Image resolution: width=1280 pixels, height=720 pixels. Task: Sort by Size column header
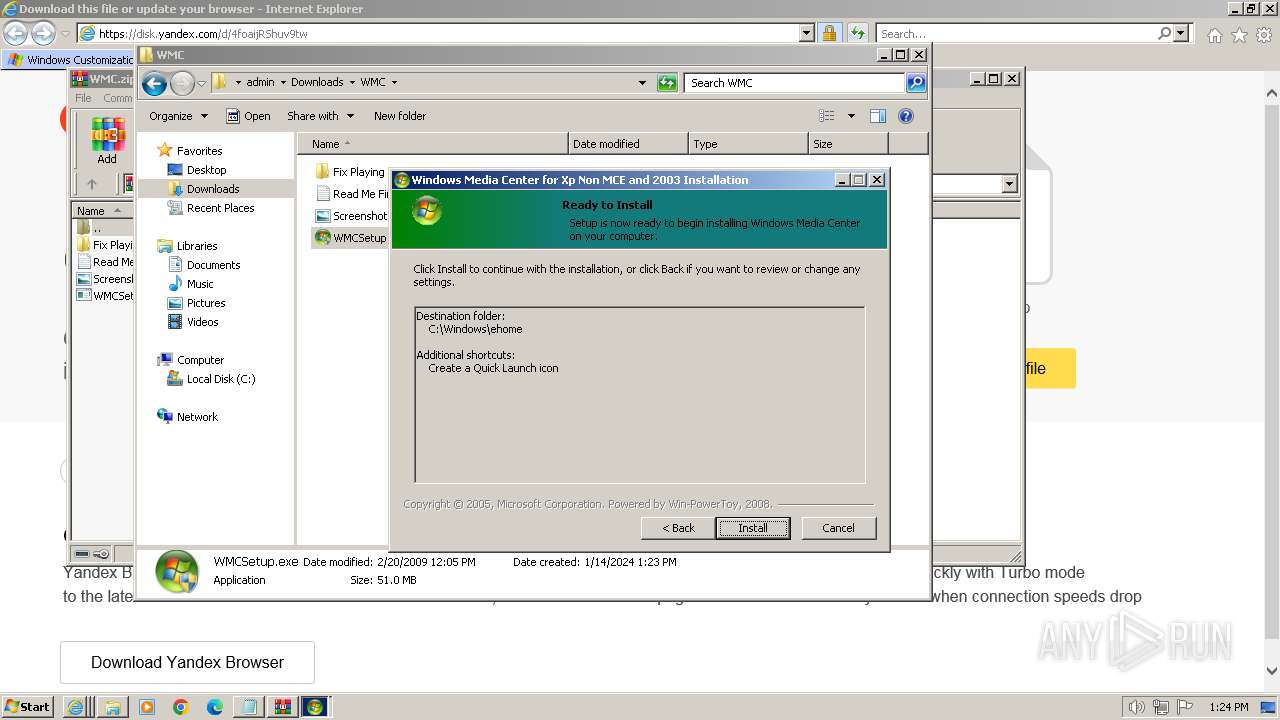[848, 144]
